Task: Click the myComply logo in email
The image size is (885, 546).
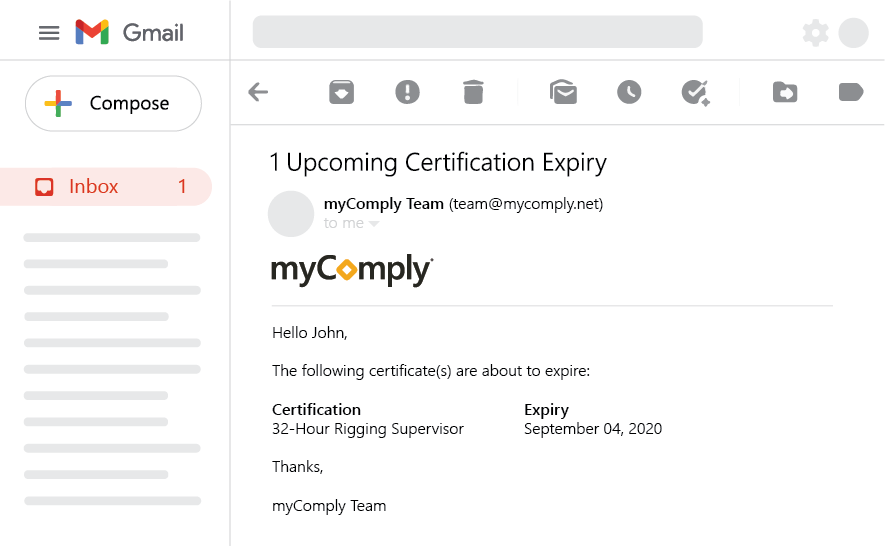Action: [352, 270]
